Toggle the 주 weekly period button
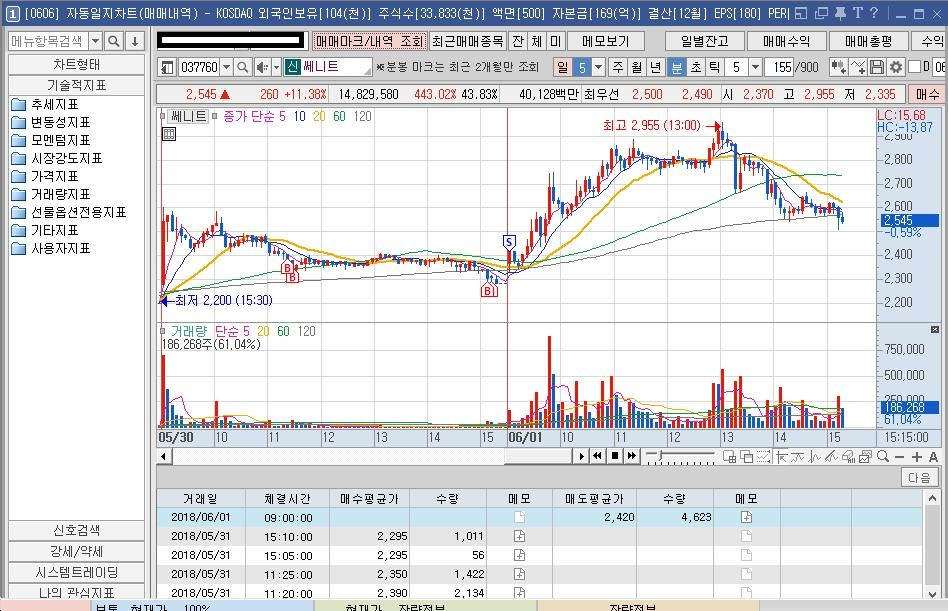This screenshot has height=611, width=948. (617, 67)
